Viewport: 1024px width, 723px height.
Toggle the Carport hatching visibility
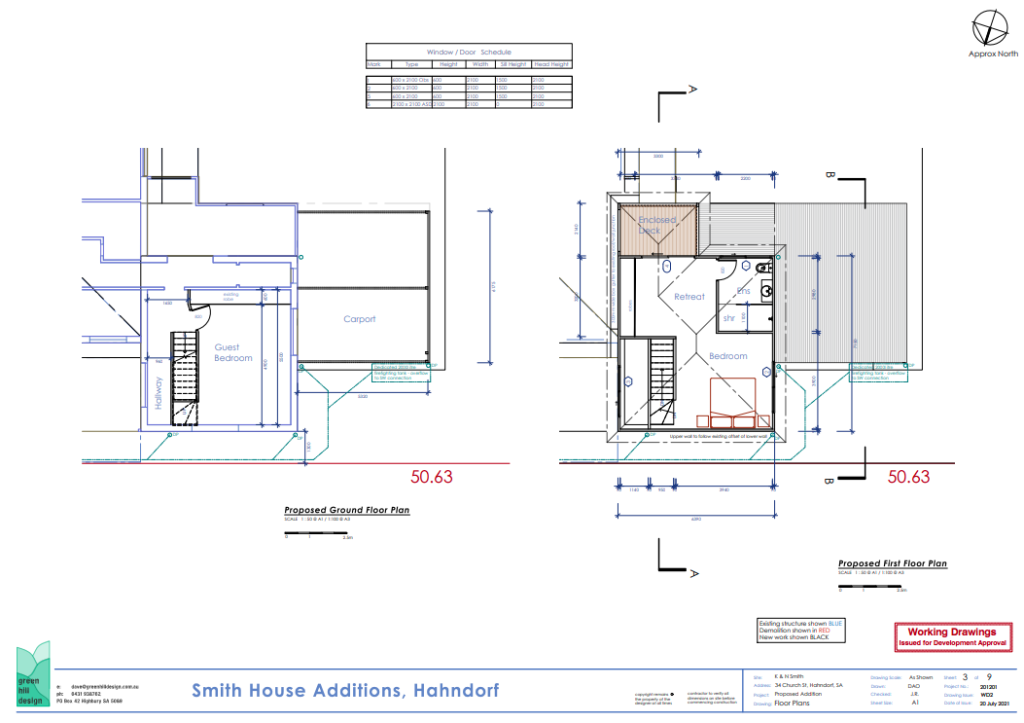360,320
